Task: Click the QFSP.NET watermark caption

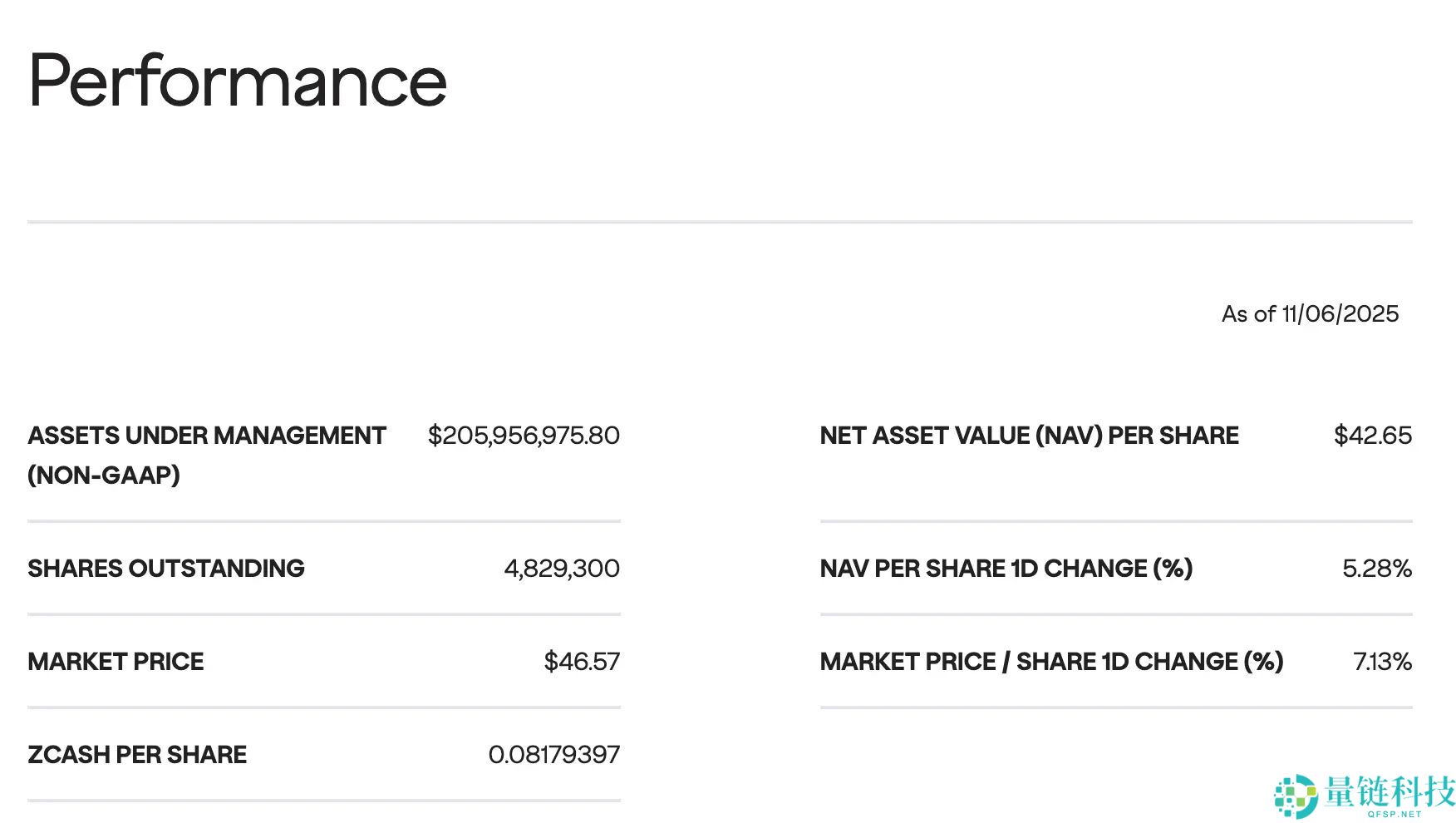Action: tap(1394, 814)
